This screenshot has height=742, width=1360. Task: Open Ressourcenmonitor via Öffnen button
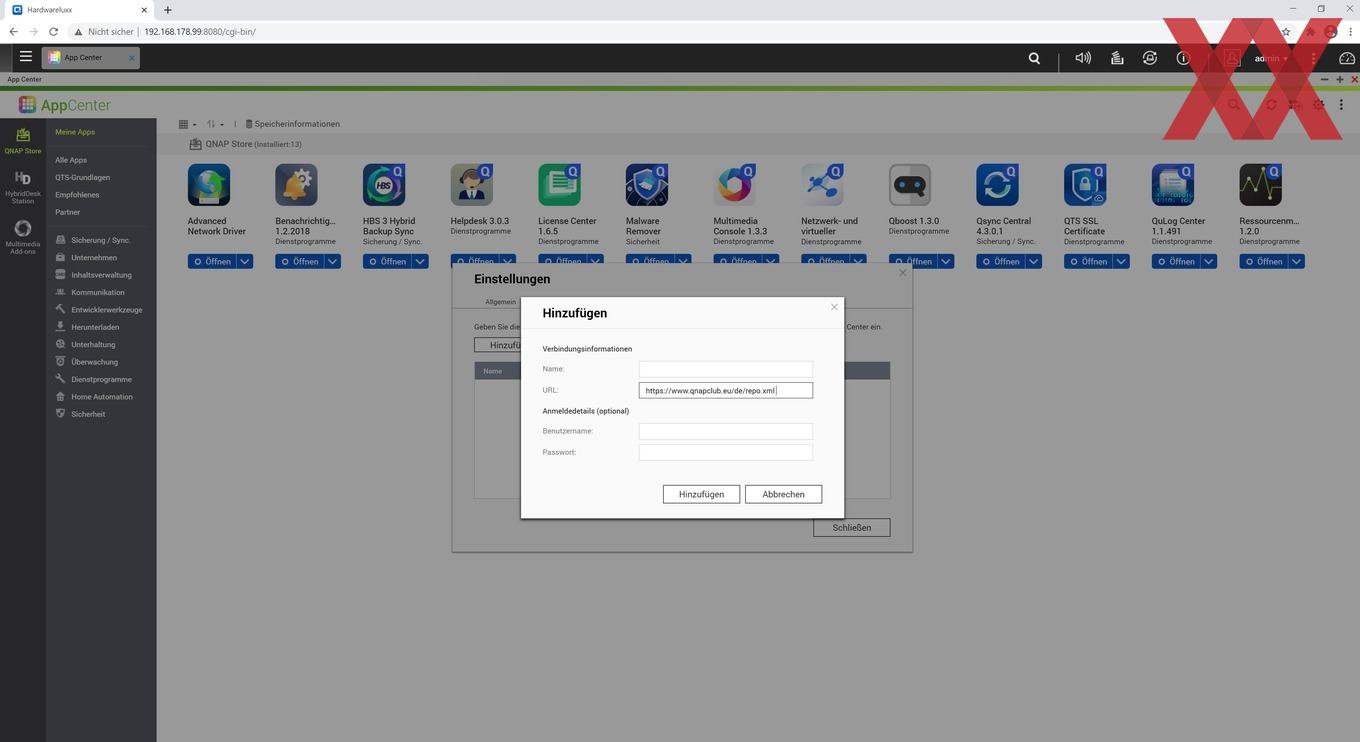pyautogui.click(x=1264, y=261)
